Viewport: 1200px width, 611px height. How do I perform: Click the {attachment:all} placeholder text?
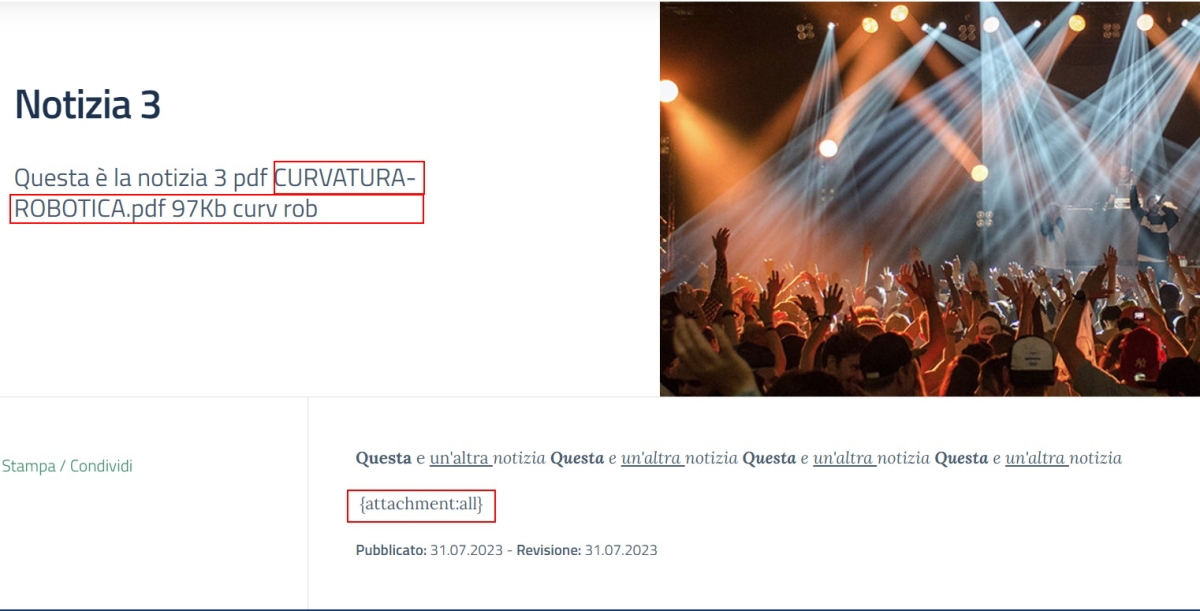point(421,505)
